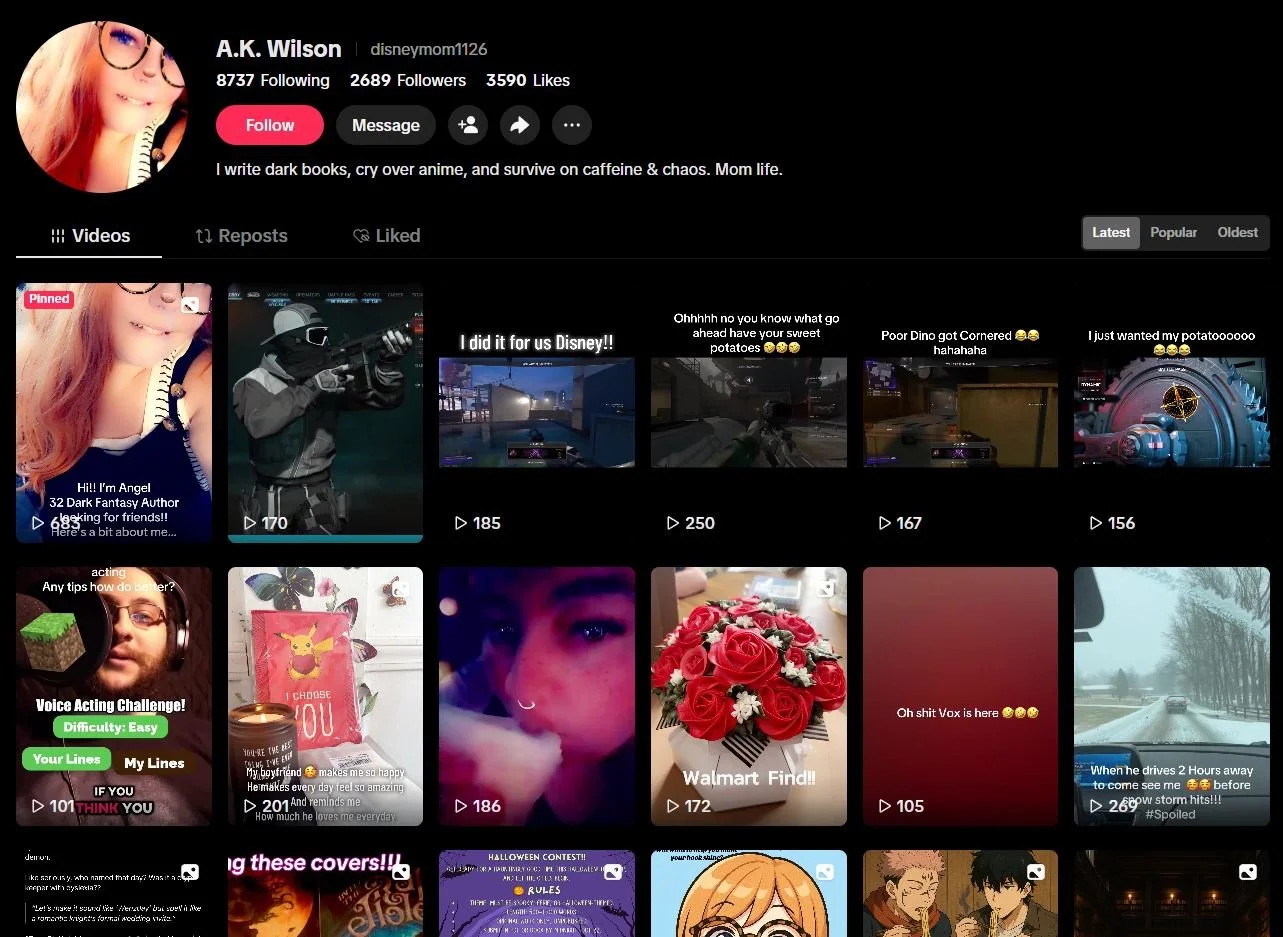Open the 'Poor Dino got Cornered' video

[x=960, y=413]
